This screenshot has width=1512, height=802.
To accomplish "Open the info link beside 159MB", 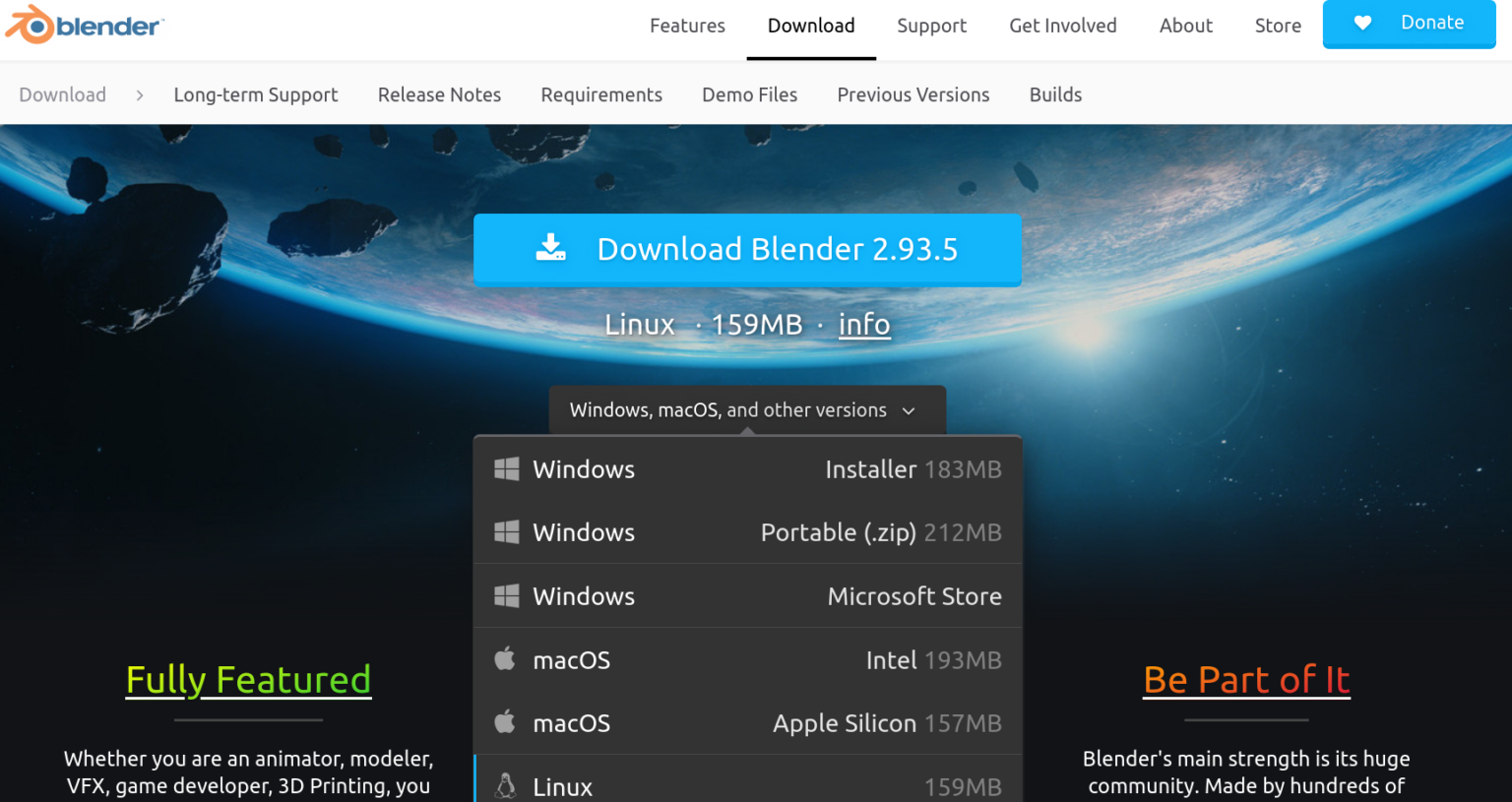I will [864, 324].
